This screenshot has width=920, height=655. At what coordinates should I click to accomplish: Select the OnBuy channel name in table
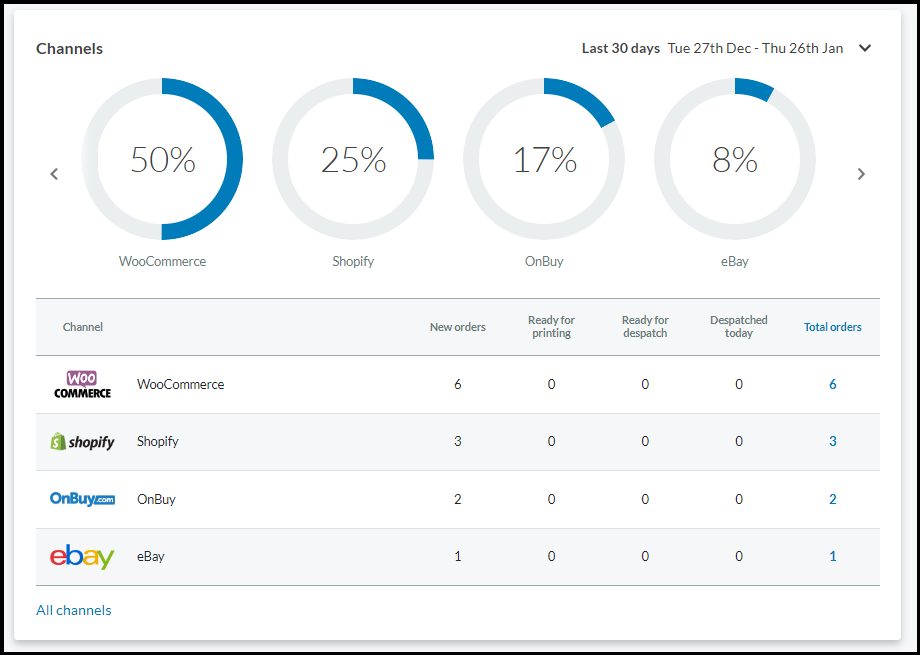click(x=156, y=499)
